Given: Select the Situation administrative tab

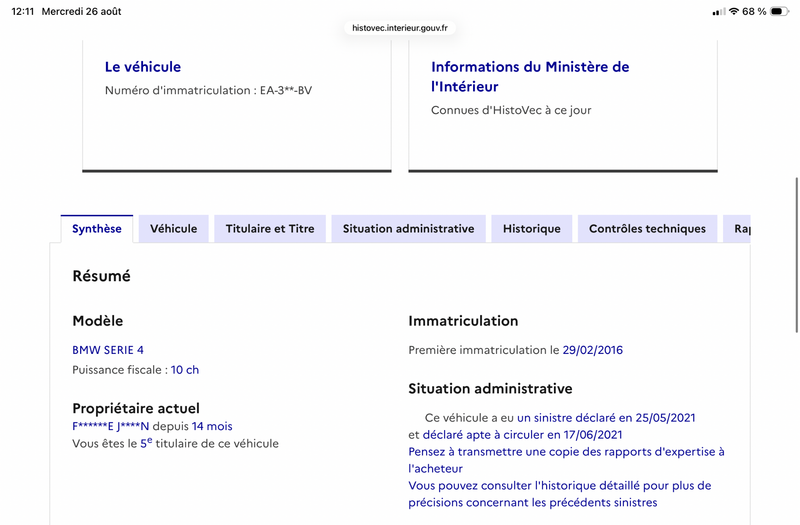Looking at the screenshot, I should coord(409,229).
